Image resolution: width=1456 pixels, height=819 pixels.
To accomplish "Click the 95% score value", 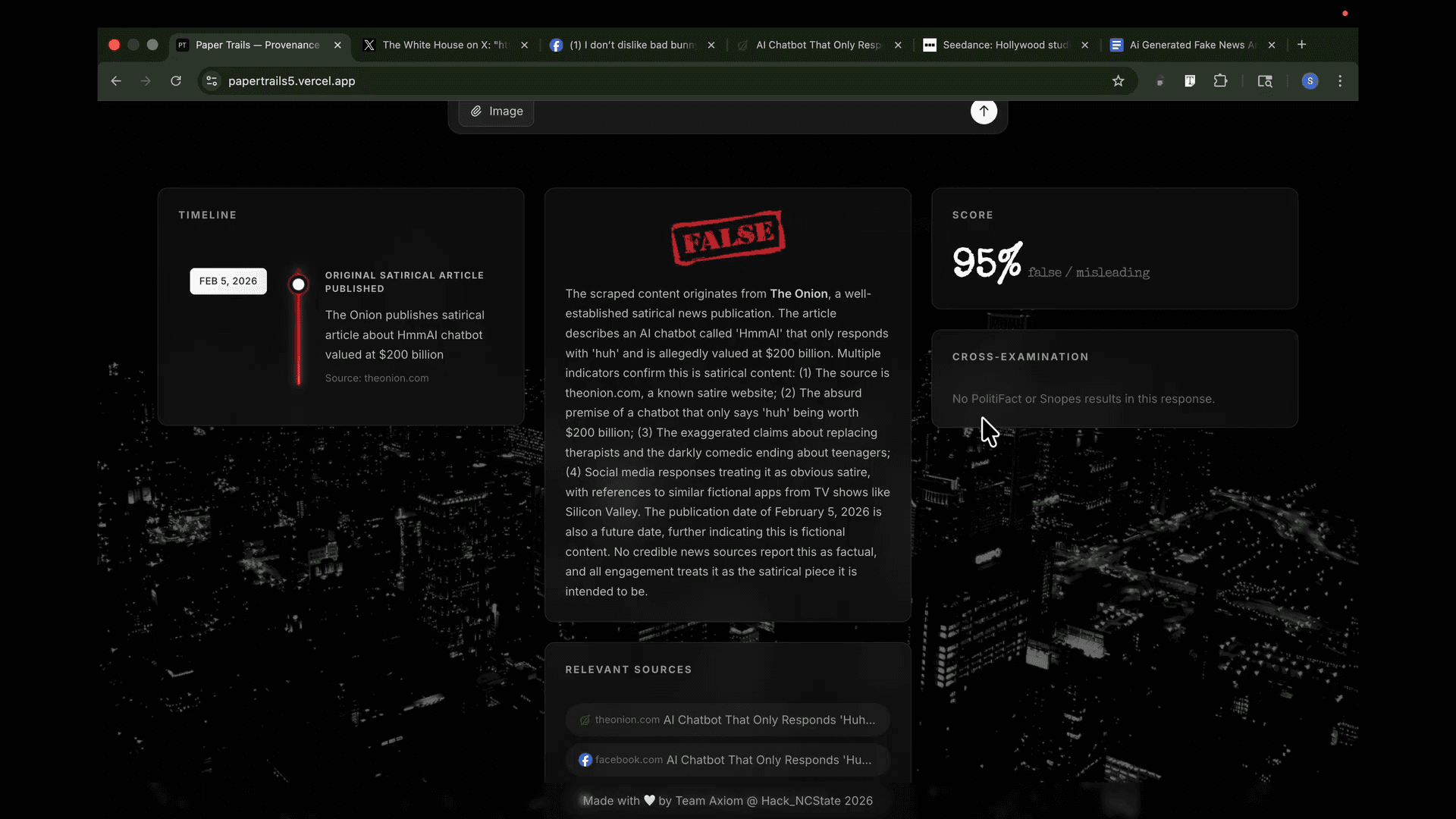I will coord(987,263).
